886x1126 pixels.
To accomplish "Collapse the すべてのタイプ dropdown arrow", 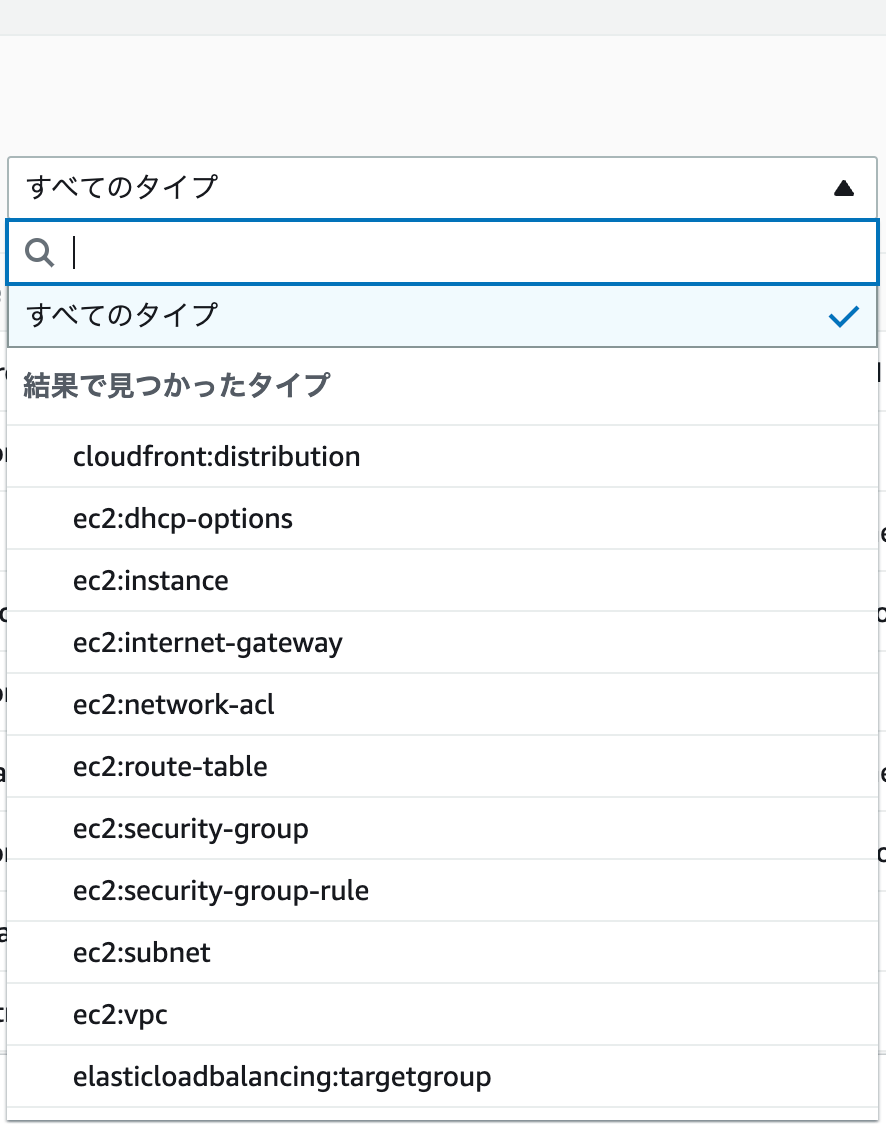I will 844,188.
